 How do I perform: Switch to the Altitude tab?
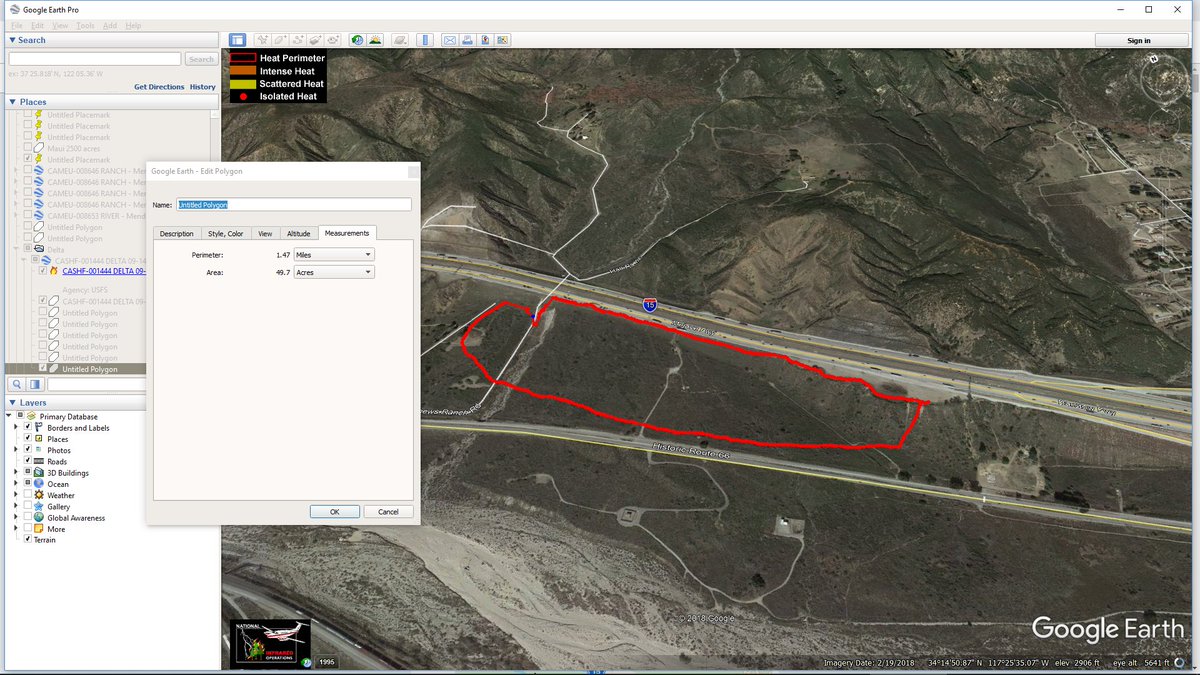[x=299, y=233]
